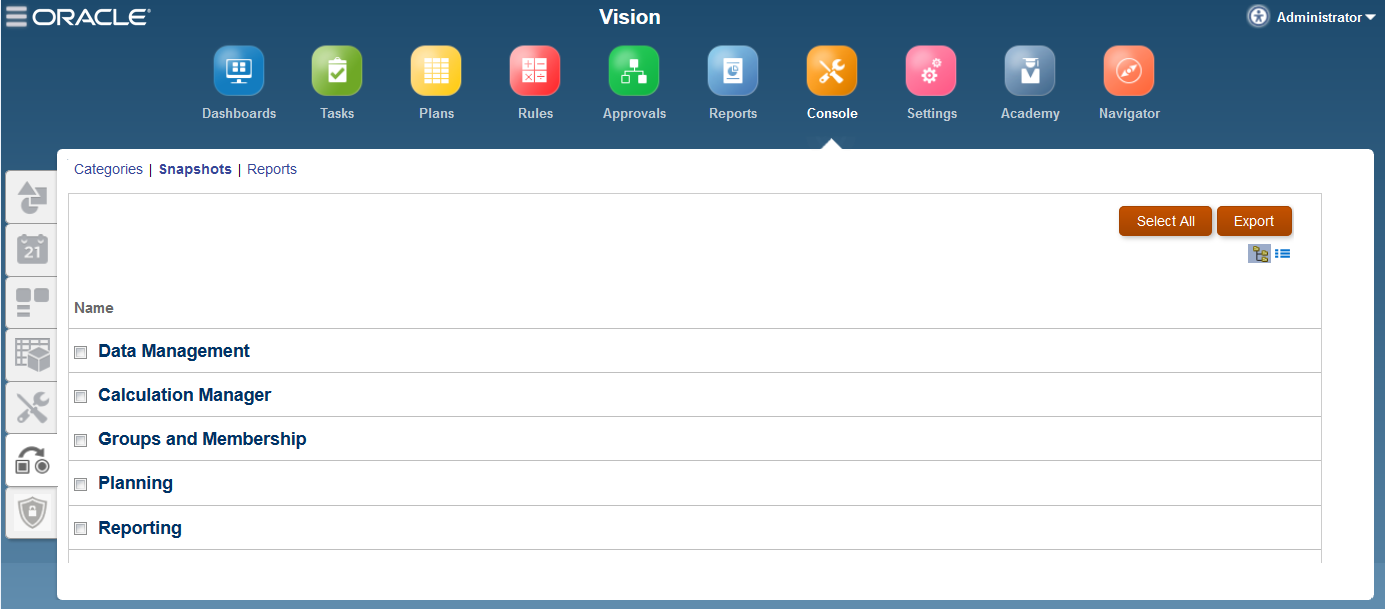Open the hamburger navigation menu
The width and height of the screenshot is (1385, 609).
click(16, 17)
